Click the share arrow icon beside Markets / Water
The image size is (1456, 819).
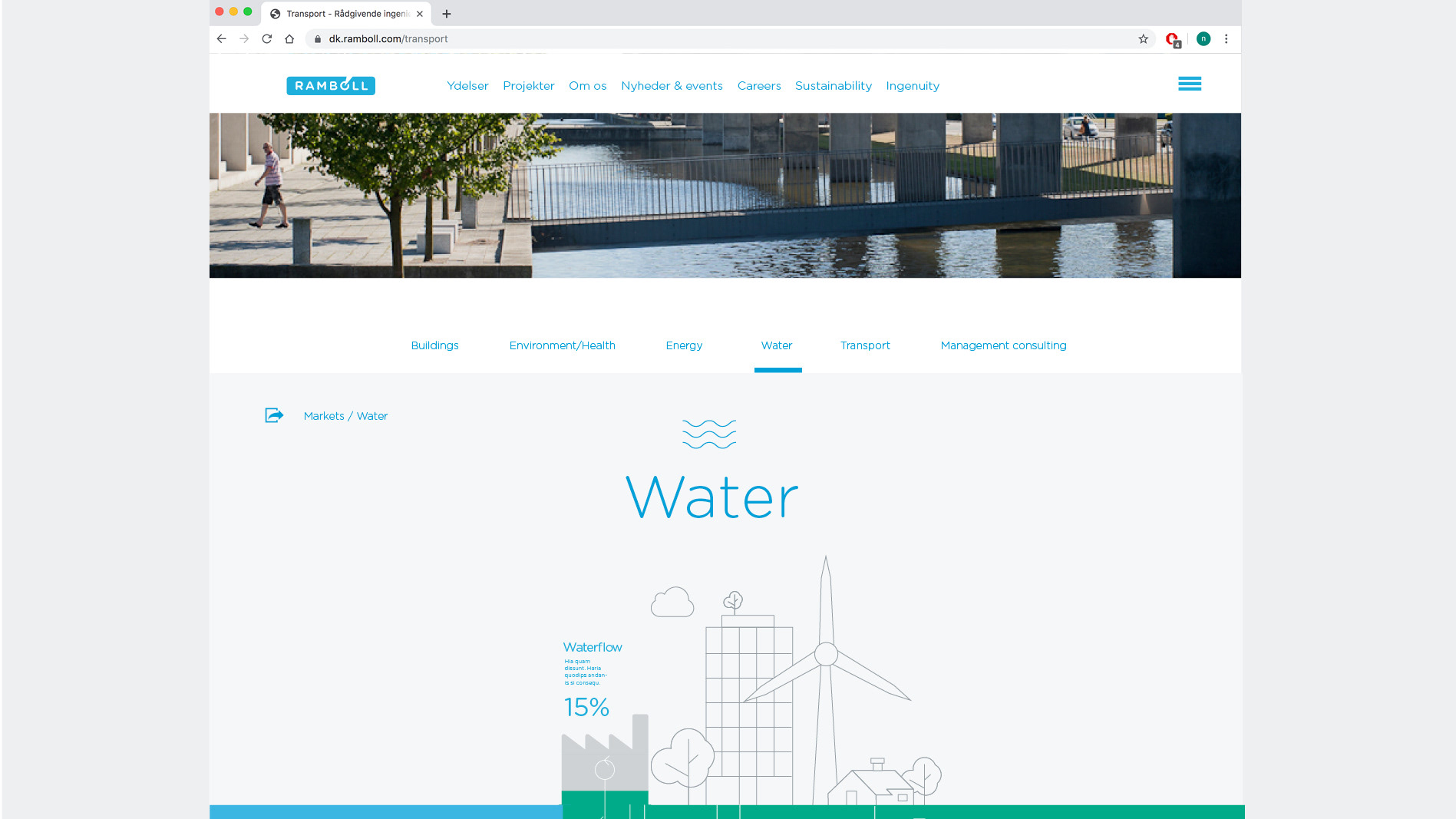pyautogui.click(x=274, y=415)
